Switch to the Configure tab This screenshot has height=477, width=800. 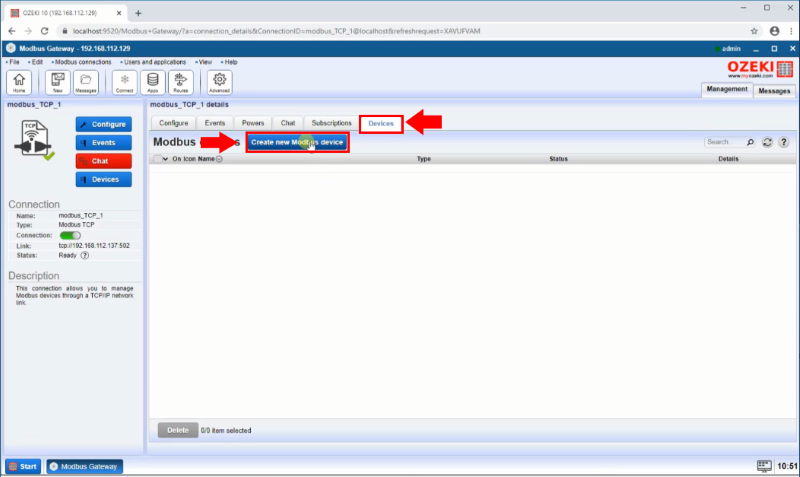173,123
